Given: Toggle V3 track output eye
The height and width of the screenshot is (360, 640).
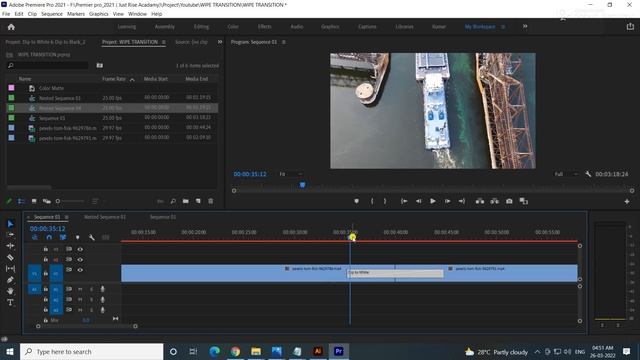Looking at the screenshot, I should tap(80, 249).
